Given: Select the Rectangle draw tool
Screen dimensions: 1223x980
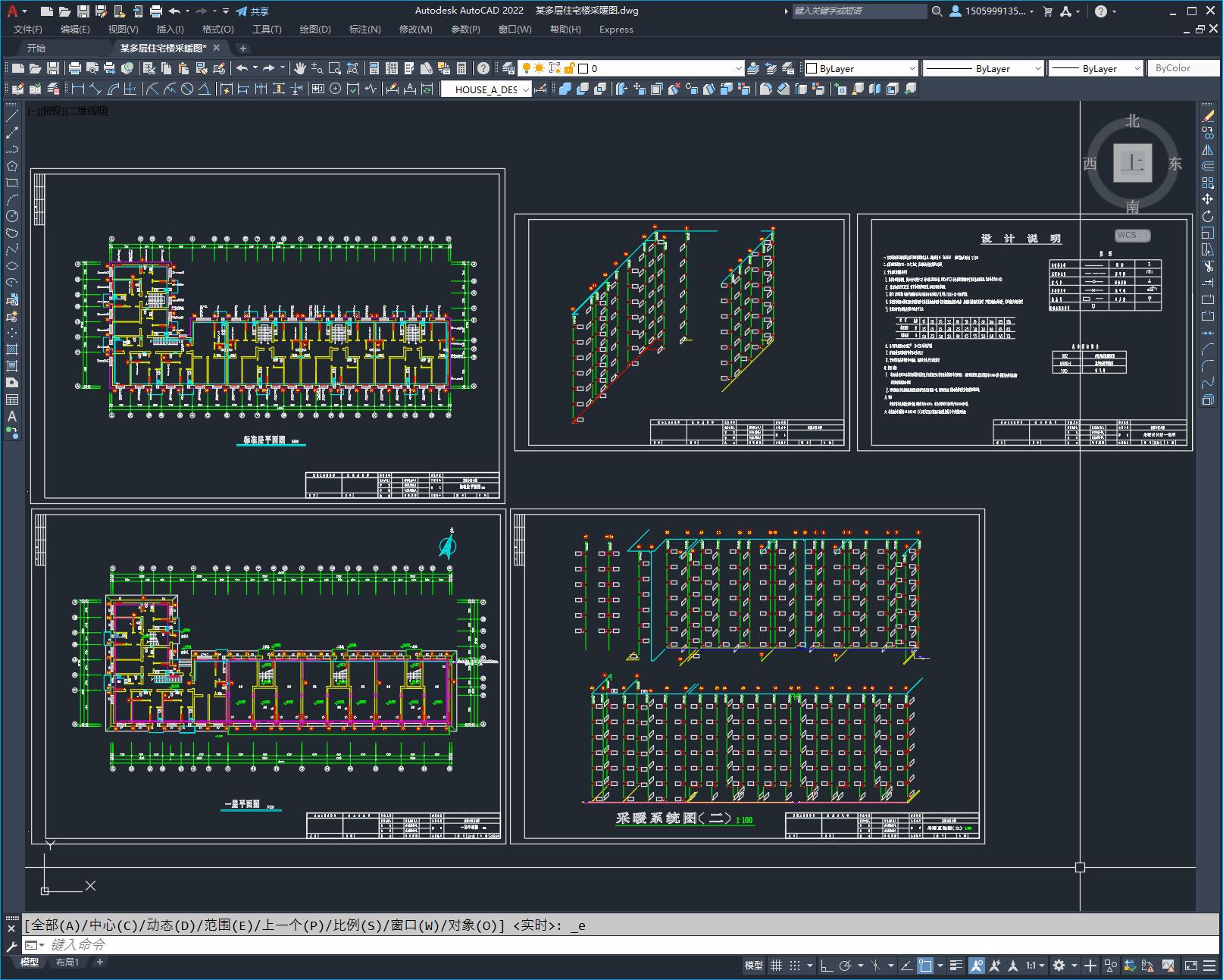Looking at the screenshot, I should 12,183.
